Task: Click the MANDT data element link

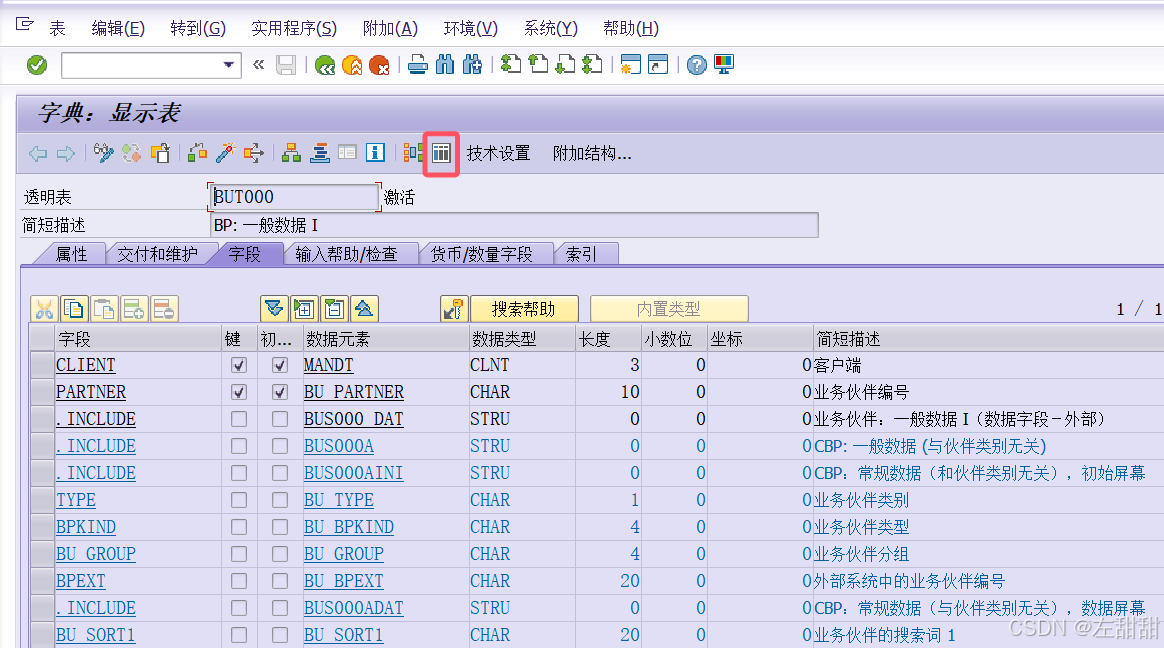Action: [x=328, y=365]
